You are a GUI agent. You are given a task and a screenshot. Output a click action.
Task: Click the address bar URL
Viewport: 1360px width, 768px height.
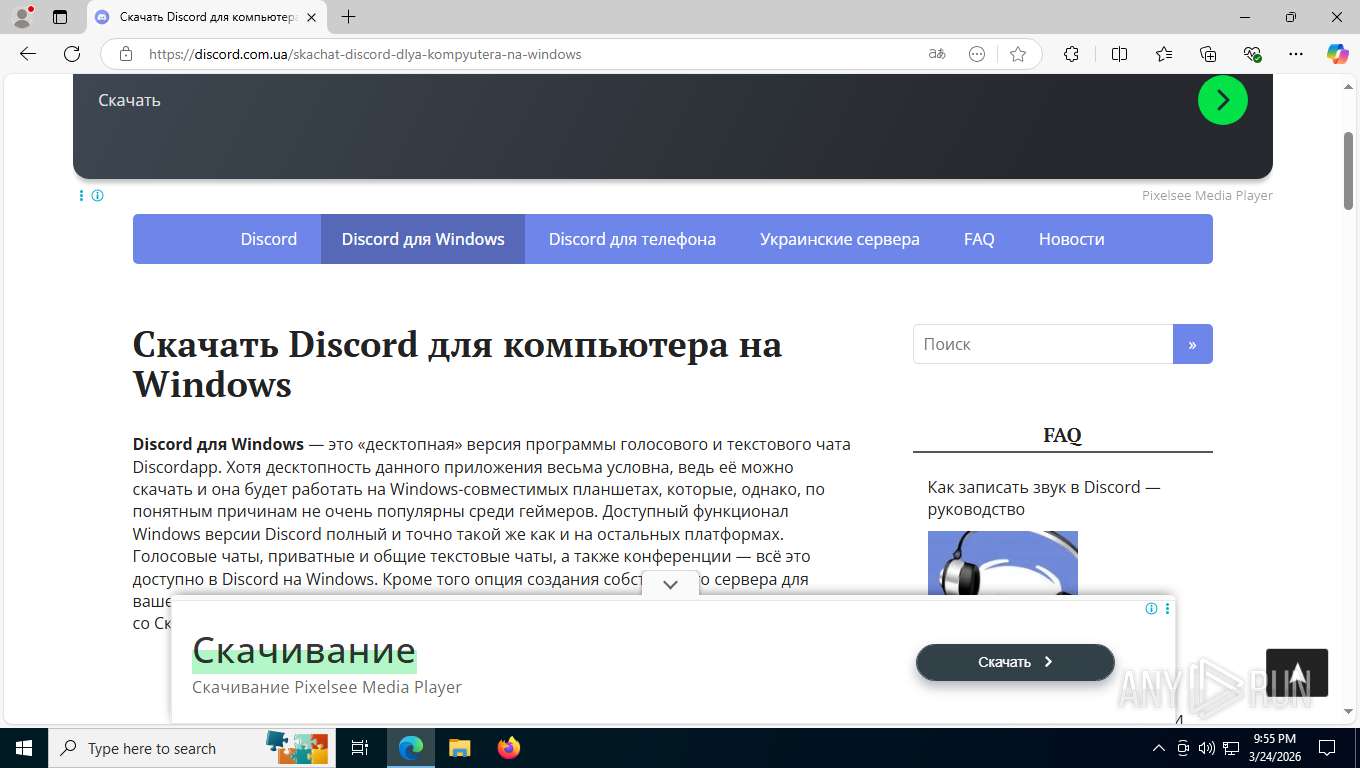[x=365, y=54]
